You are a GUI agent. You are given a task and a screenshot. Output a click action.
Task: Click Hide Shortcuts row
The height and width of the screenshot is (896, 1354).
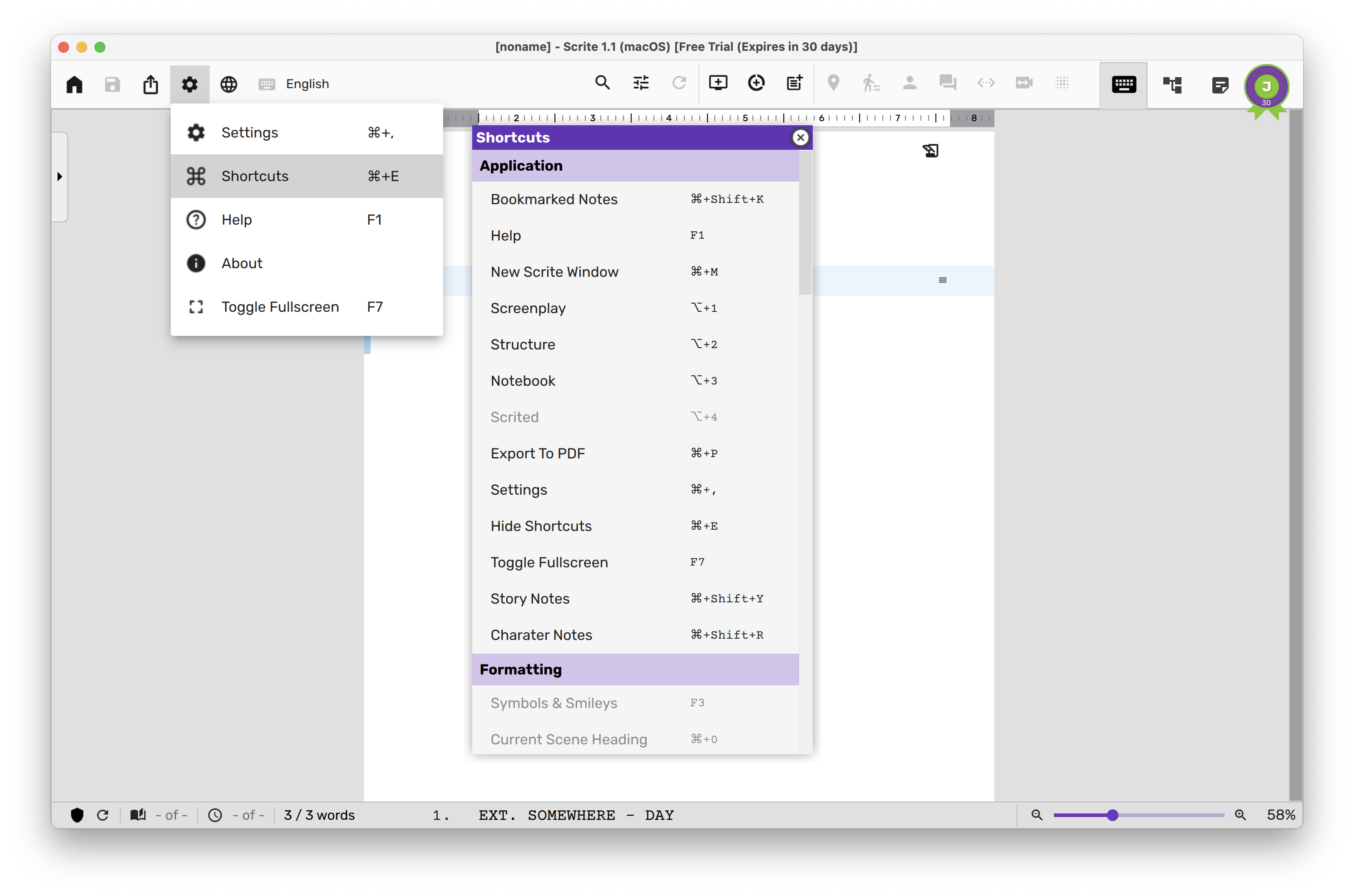[x=635, y=526]
